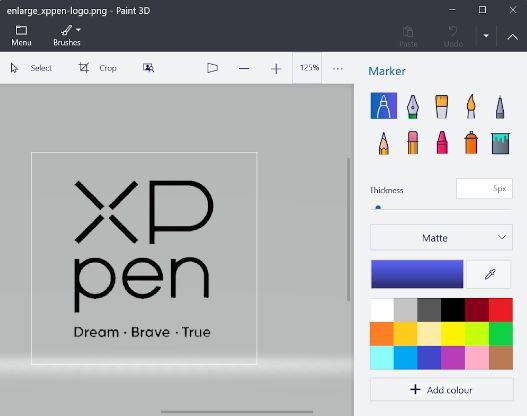Image resolution: width=527 pixels, height=416 pixels.
Task: Click the Thickness slider handle
Action: 378,208
